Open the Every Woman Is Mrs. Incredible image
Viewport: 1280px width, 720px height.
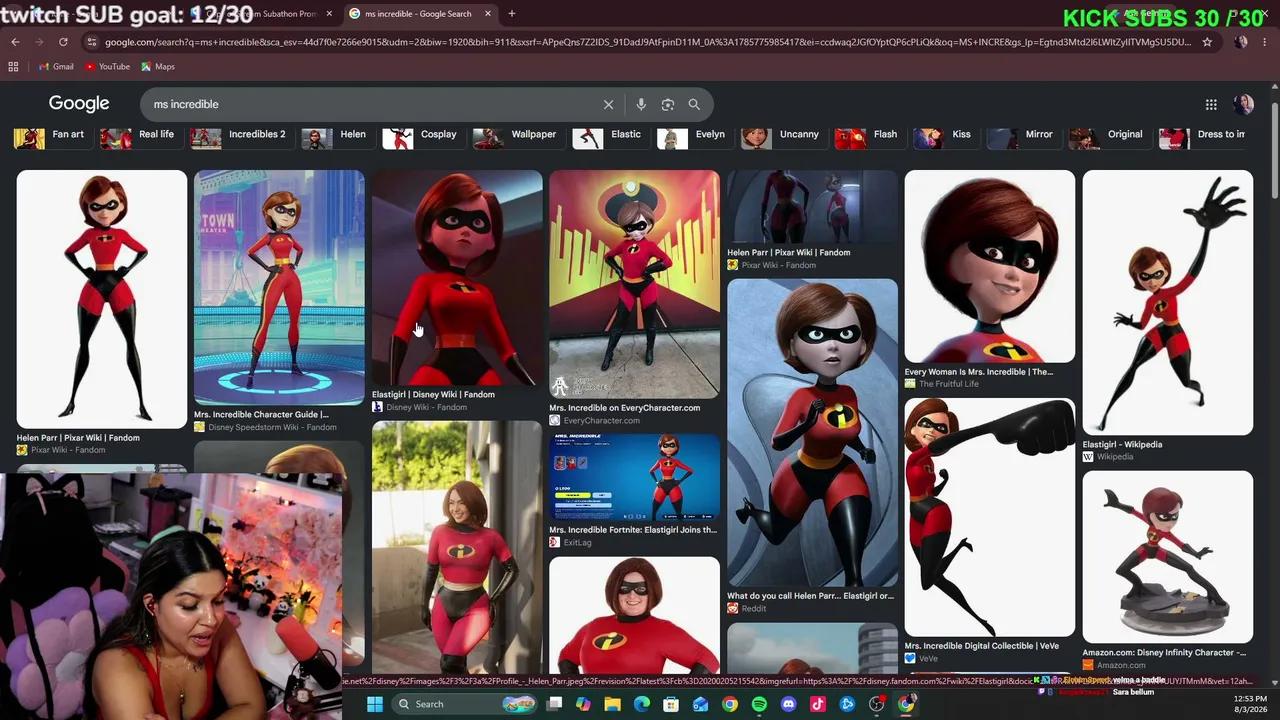pos(990,266)
